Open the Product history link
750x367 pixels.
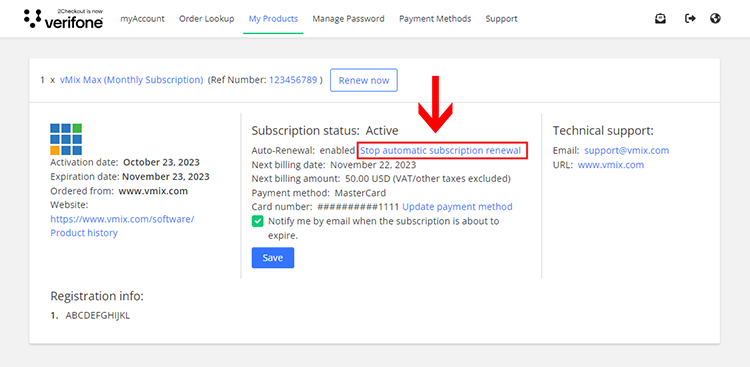click(x=84, y=233)
